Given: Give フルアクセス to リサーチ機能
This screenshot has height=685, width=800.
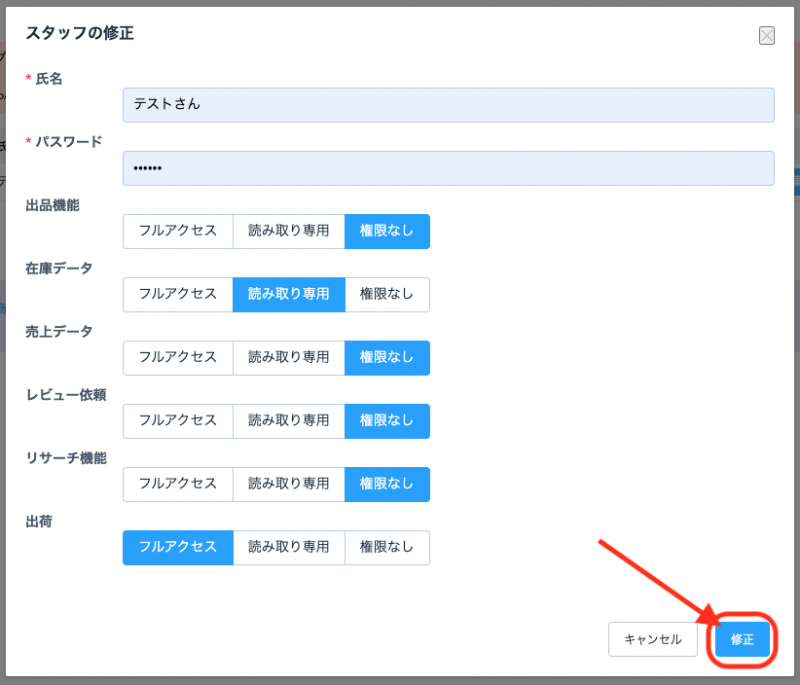Looking at the screenshot, I should (178, 485).
